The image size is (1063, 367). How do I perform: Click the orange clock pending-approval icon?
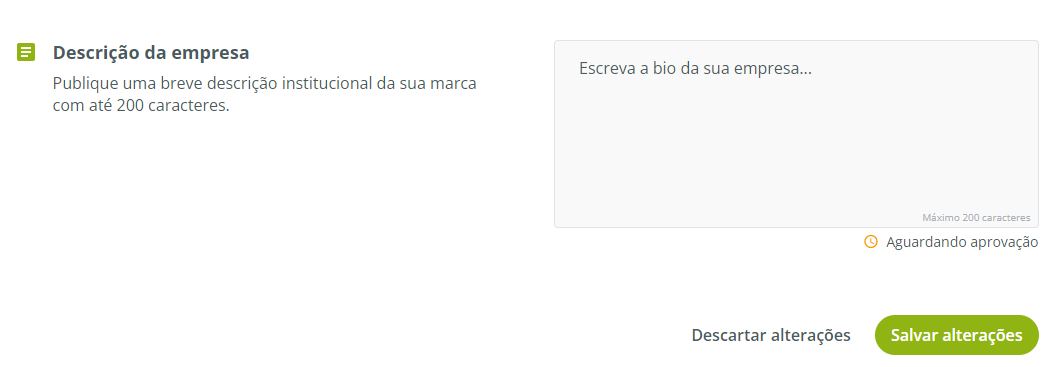tap(870, 242)
